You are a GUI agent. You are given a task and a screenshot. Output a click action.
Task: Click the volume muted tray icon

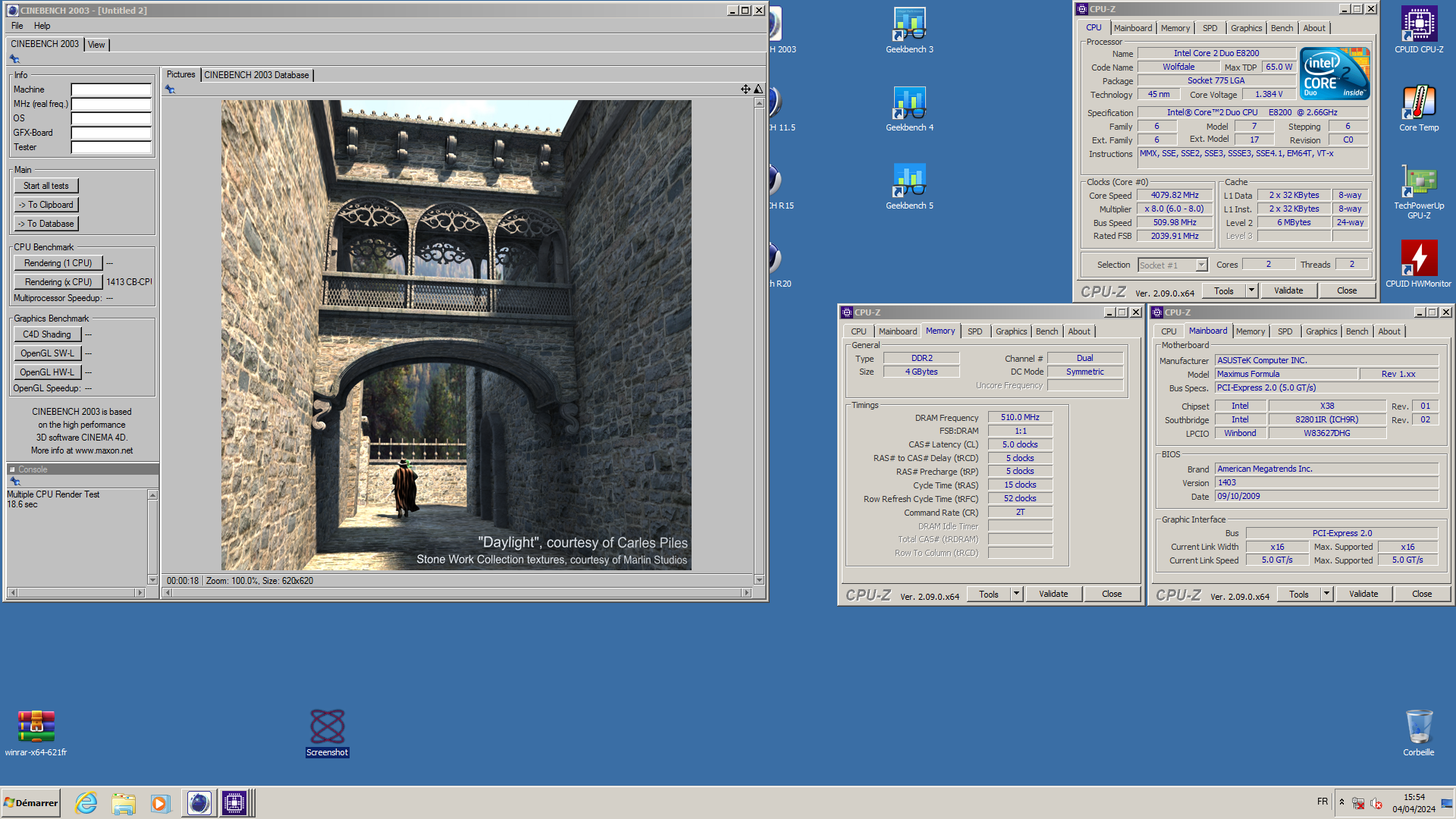tap(1376, 803)
